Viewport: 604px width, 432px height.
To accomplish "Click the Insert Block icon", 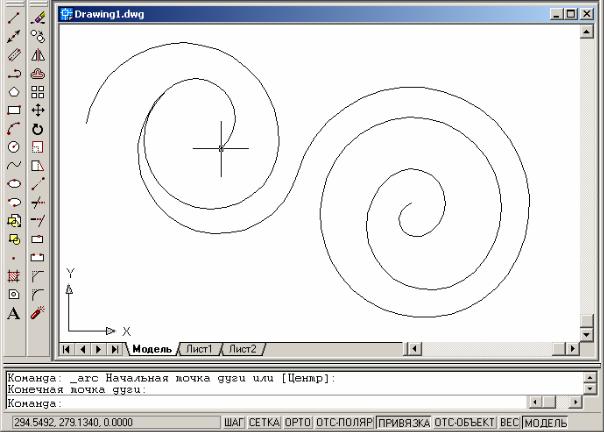I will pos(14,221).
